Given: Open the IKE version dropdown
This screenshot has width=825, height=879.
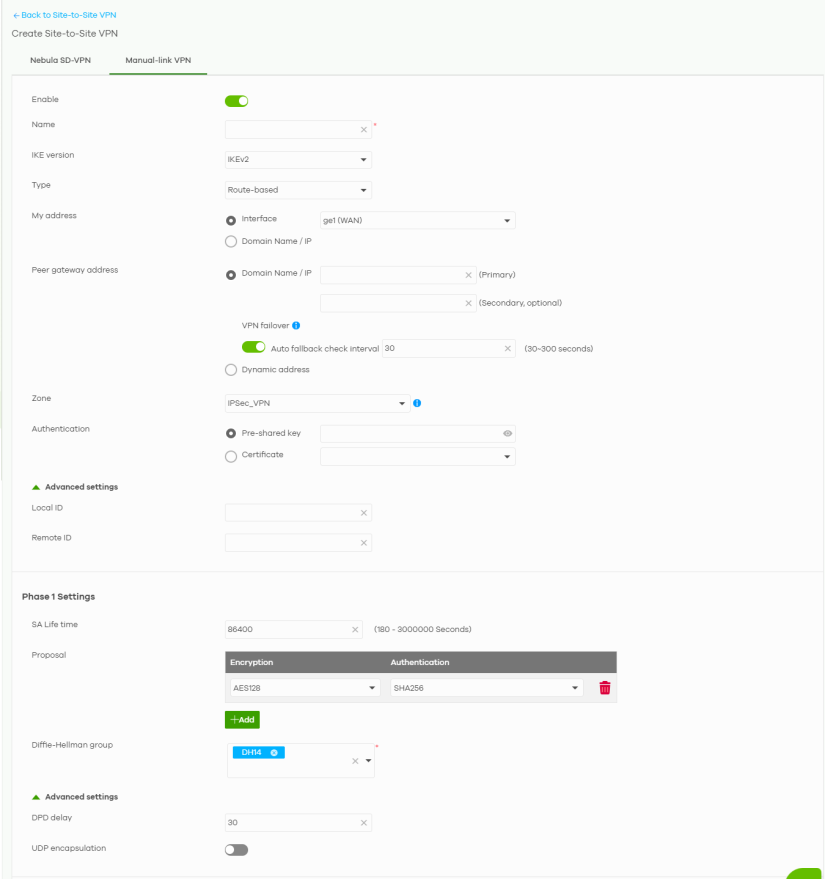Looking at the screenshot, I should click(298, 160).
